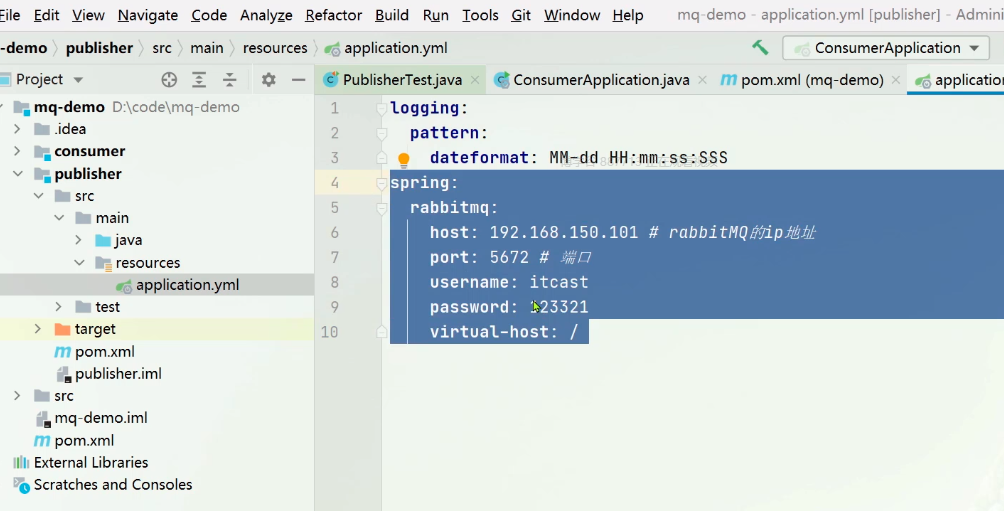Viewport: 1004px width, 511px height.
Task: Open the Build menu
Action: (x=392, y=15)
